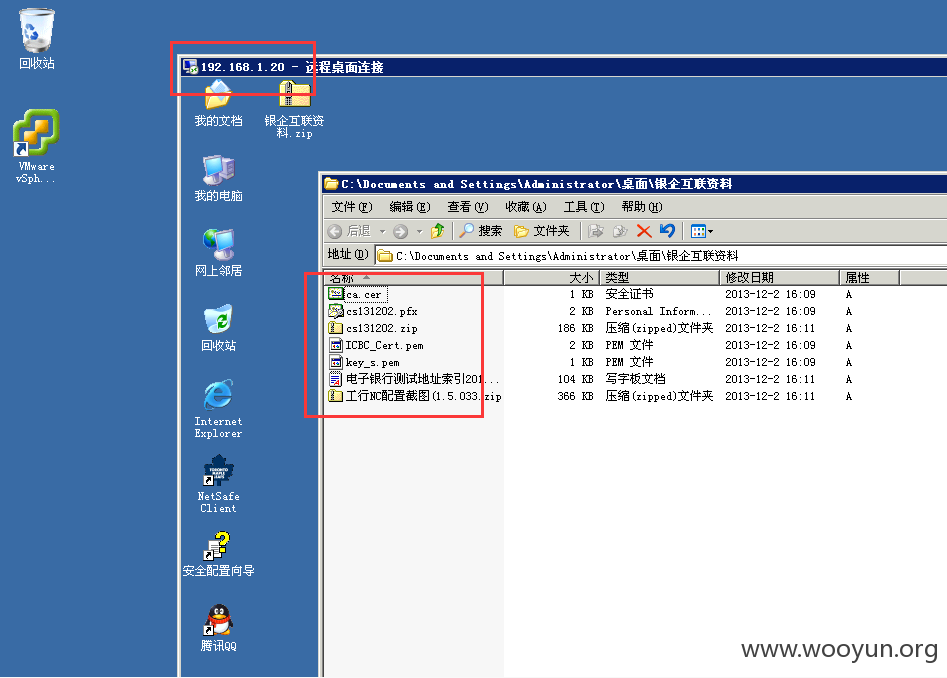Click the red X delete toolbar icon

[644, 231]
